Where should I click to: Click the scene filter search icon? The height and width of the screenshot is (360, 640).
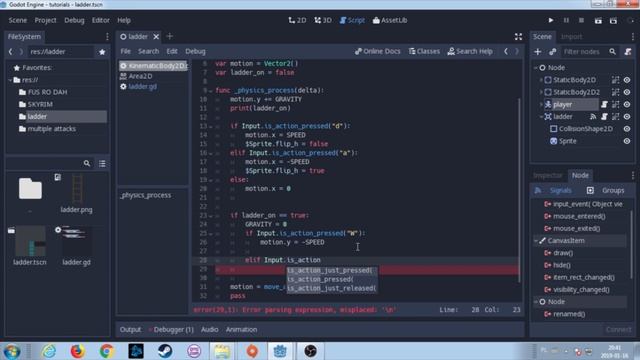click(x=613, y=51)
